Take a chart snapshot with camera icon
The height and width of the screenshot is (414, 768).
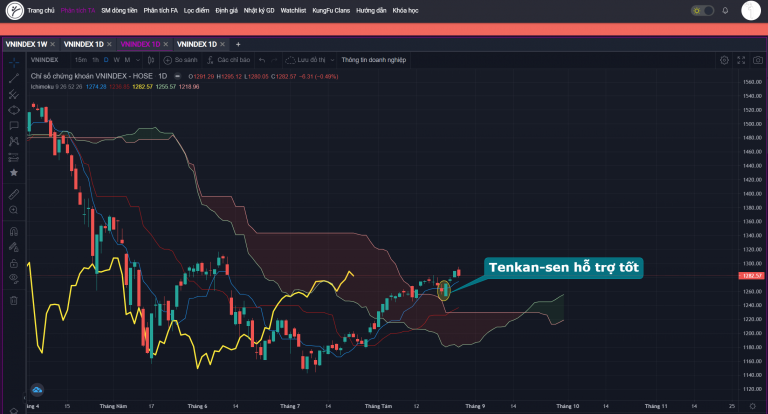pos(758,60)
